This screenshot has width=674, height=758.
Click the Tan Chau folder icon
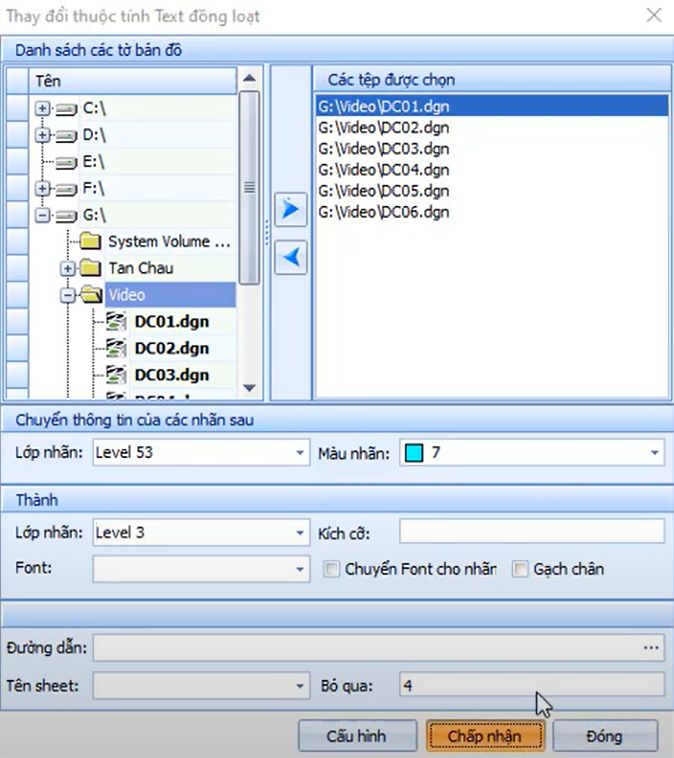point(90,267)
